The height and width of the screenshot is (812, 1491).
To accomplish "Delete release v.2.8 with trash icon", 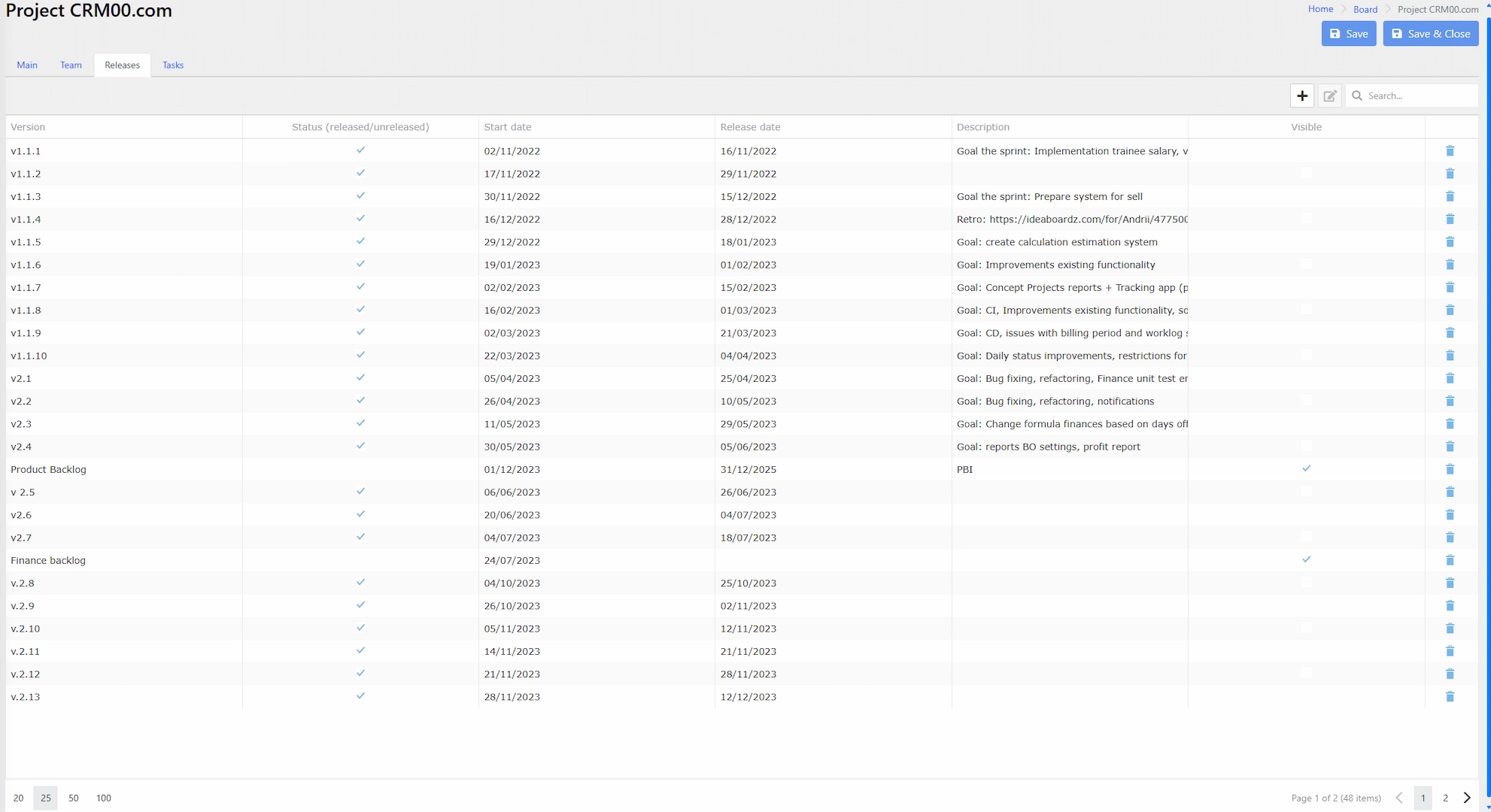I will click(1450, 583).
